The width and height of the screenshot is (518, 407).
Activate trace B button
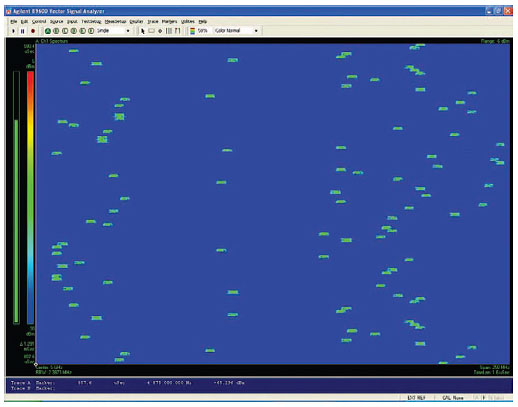(x=56, y=31)
